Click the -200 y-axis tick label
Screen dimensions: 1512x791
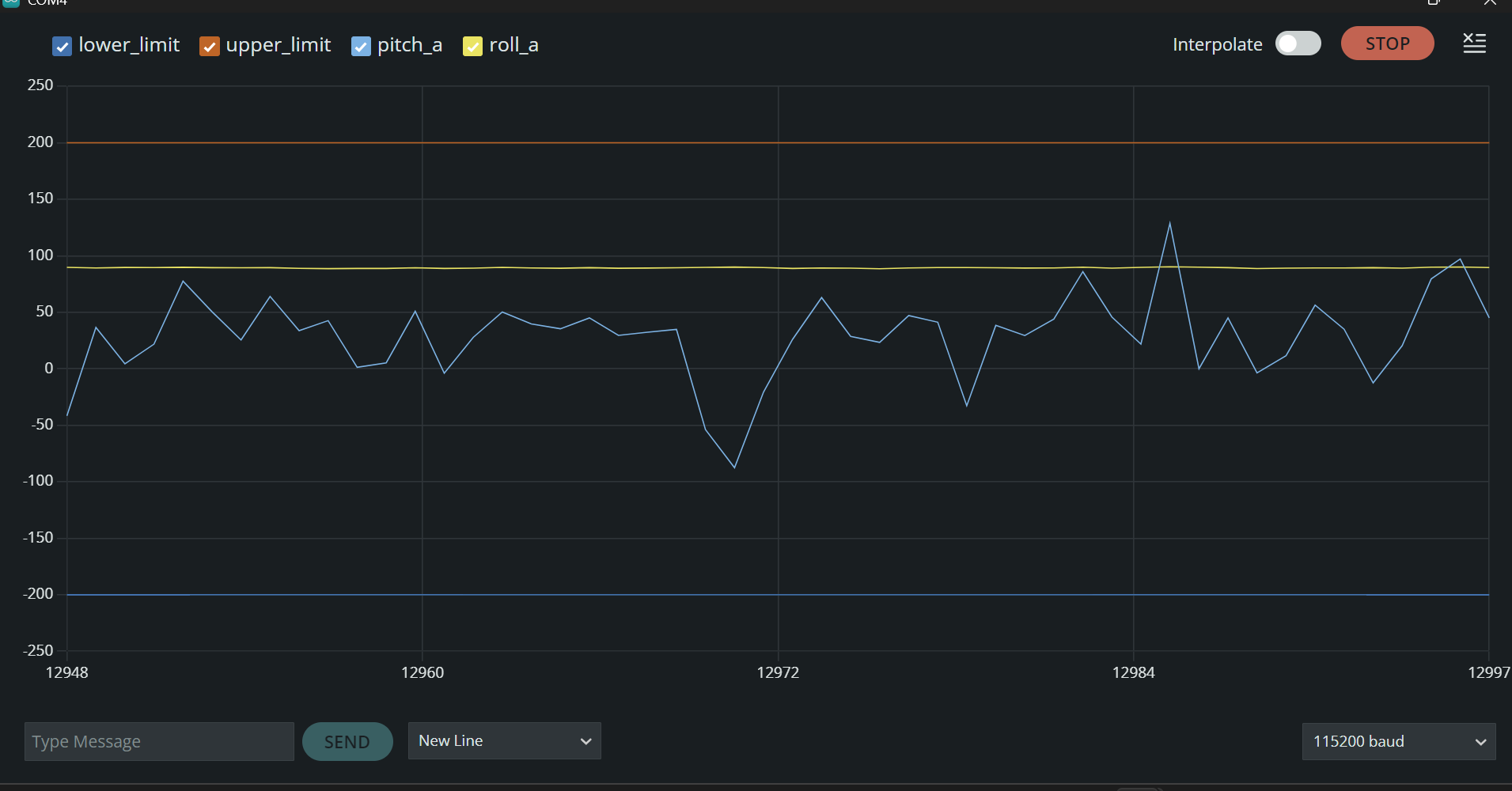[38, 594]
